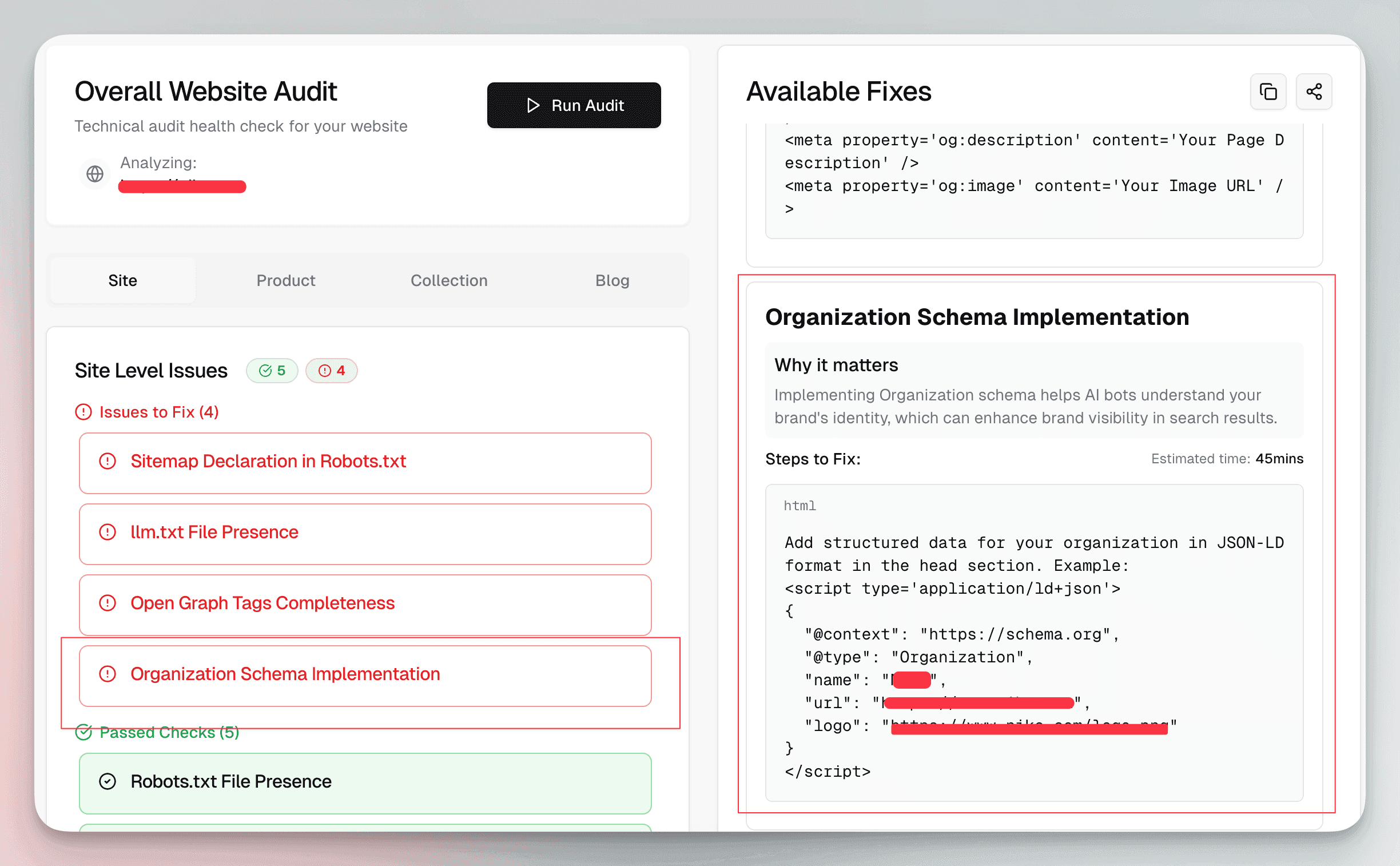Click Organization Schema Implementation fix heading
Viewport: 1400px width, 866px height.
point(977,317)
